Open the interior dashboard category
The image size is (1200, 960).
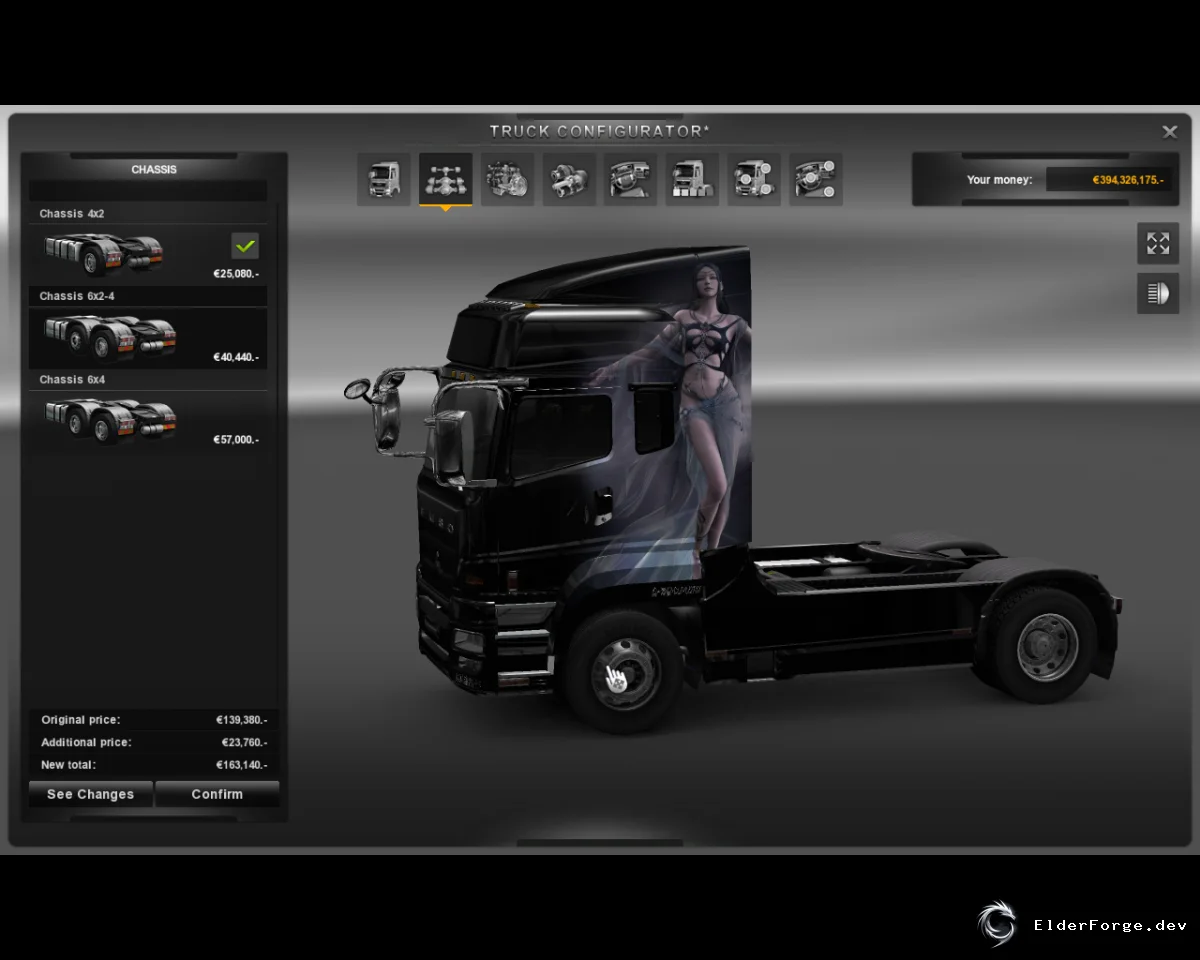[x=630, y=180]
